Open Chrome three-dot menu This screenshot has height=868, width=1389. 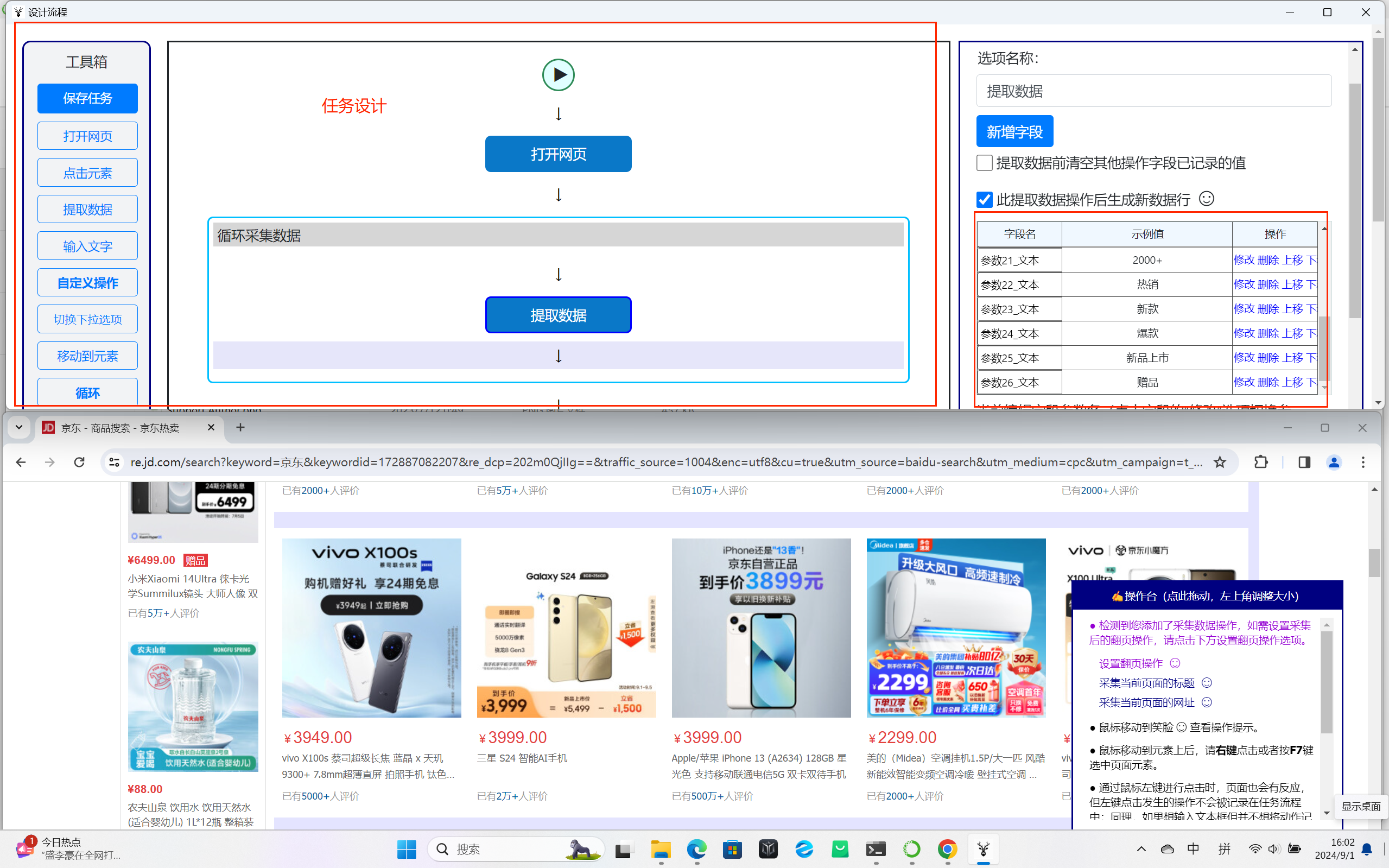pos(1363,462)
